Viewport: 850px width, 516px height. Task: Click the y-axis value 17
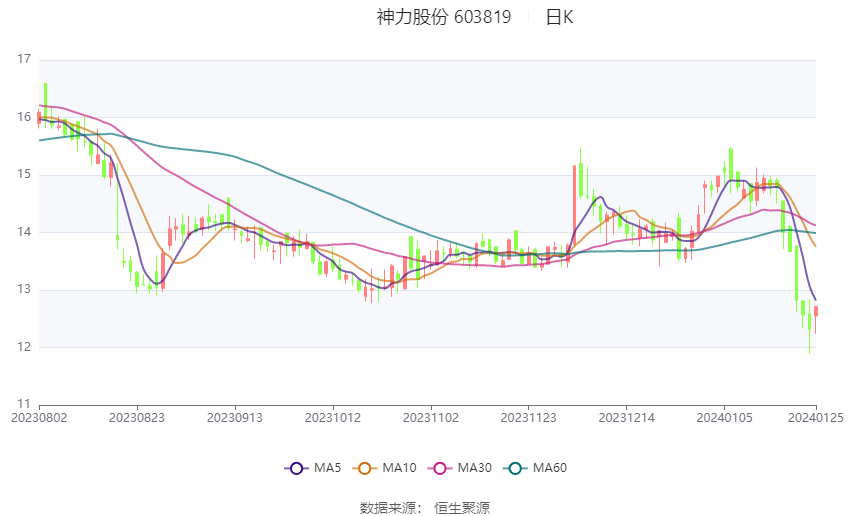24,59
